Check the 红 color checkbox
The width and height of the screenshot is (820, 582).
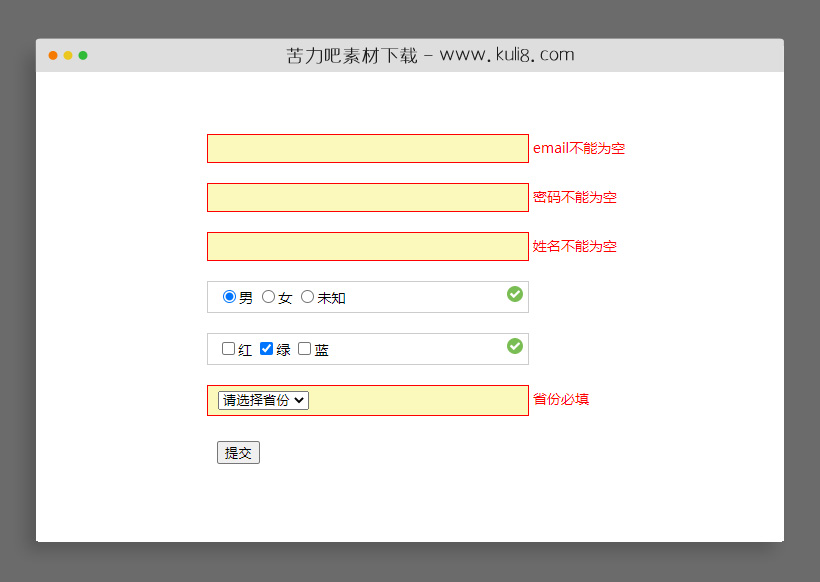(x=228, y=348)
